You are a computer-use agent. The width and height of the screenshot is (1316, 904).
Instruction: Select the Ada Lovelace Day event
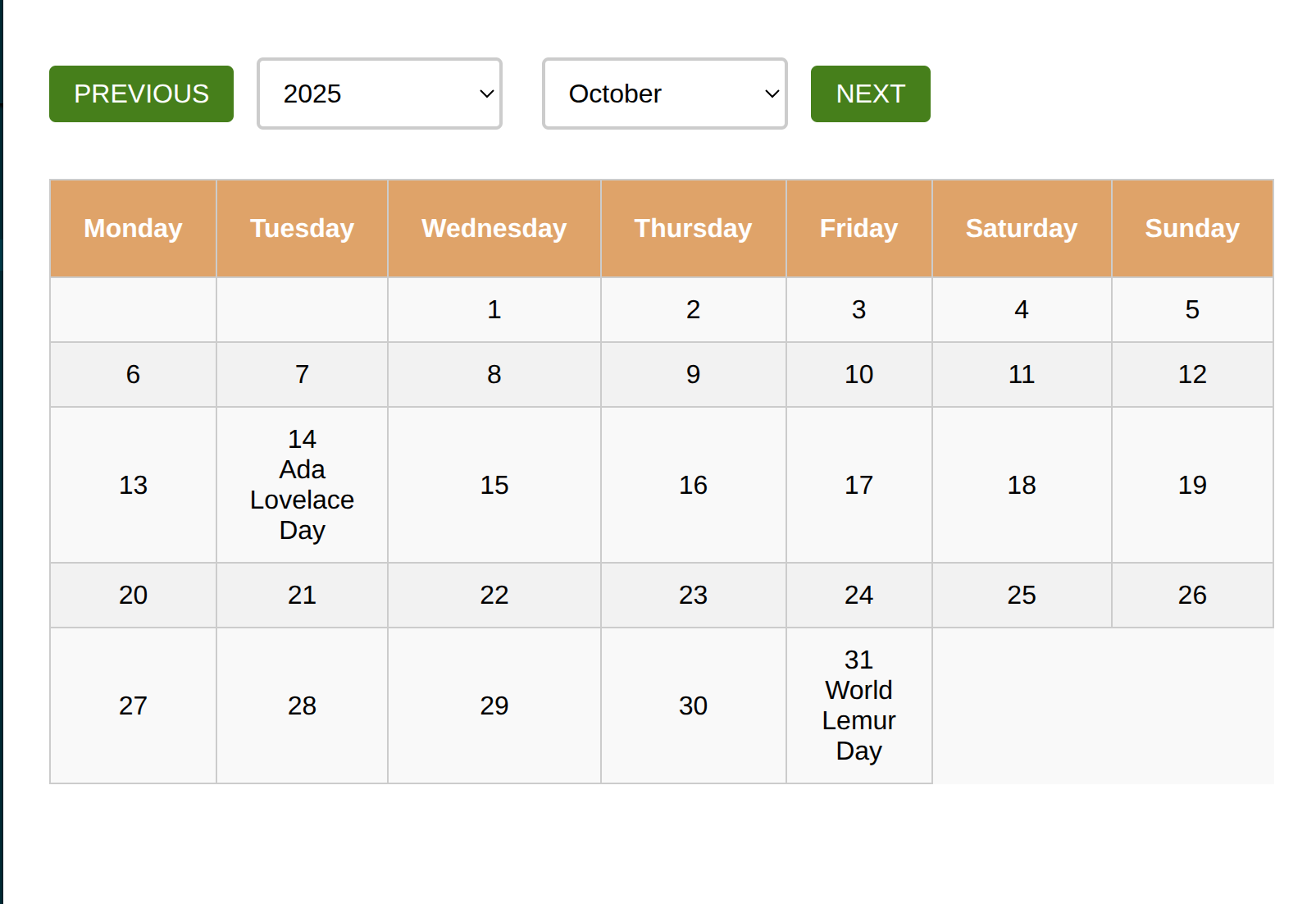tap(301, 485)
